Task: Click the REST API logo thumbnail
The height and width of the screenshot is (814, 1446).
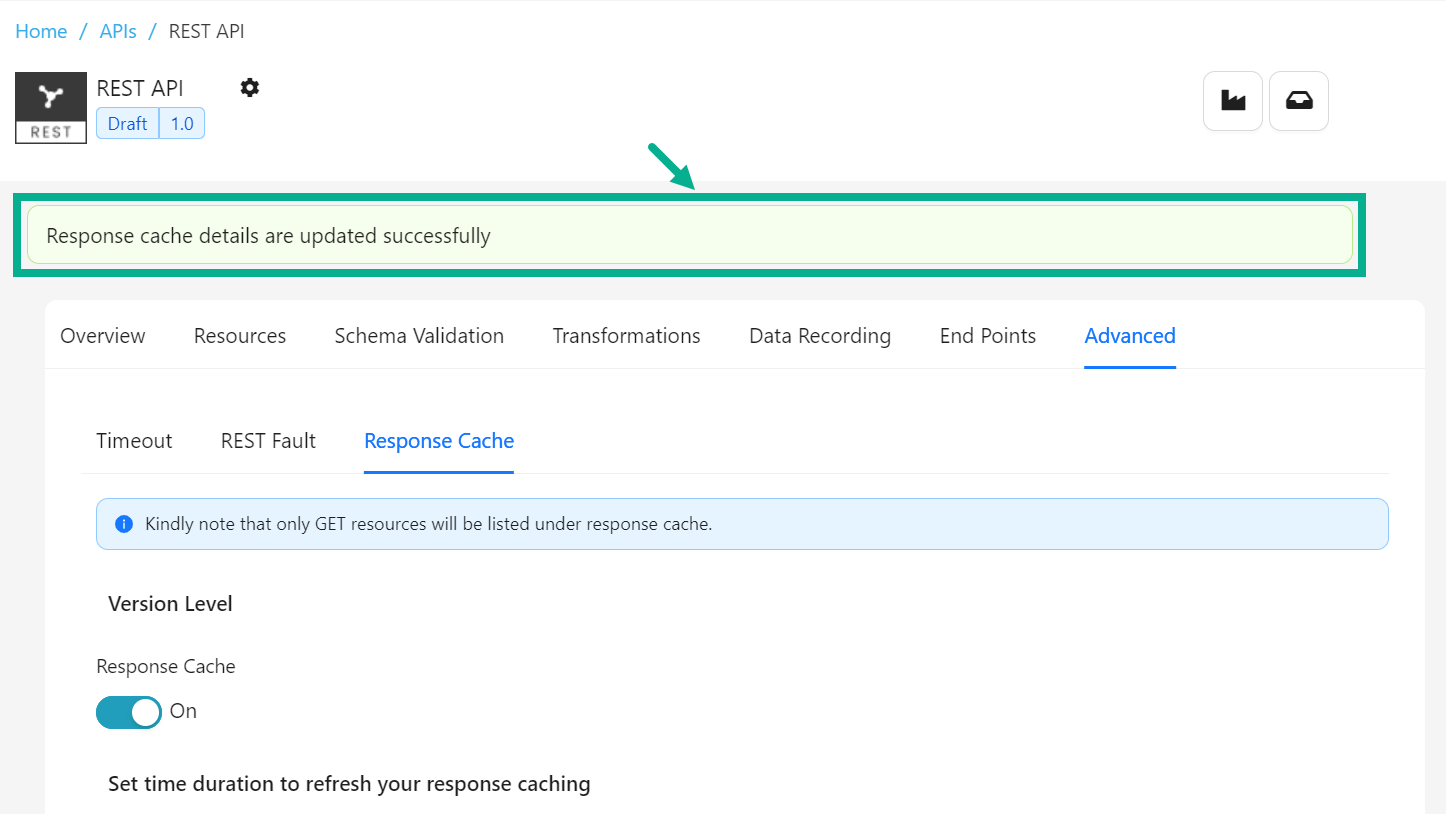Action: point(51,108)
